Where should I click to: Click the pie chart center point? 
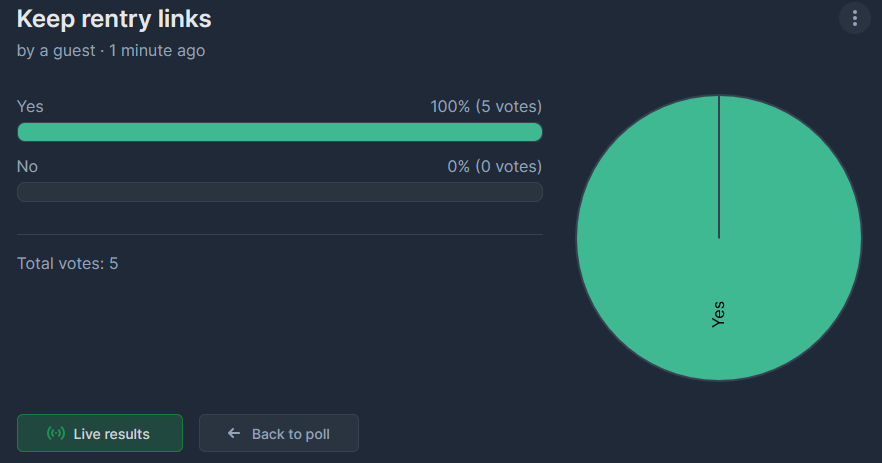719,238
